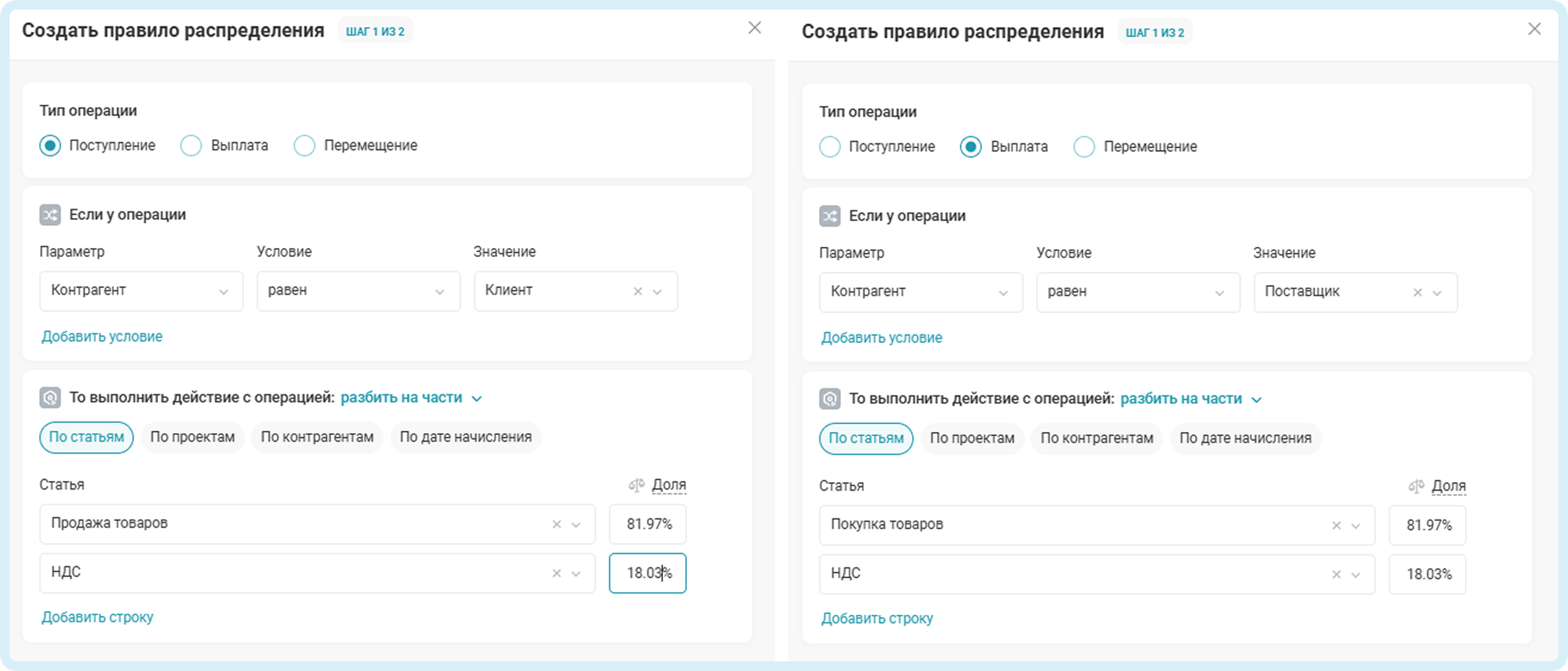Click 18.03% share field in right panel

[x=1427, y=574]
